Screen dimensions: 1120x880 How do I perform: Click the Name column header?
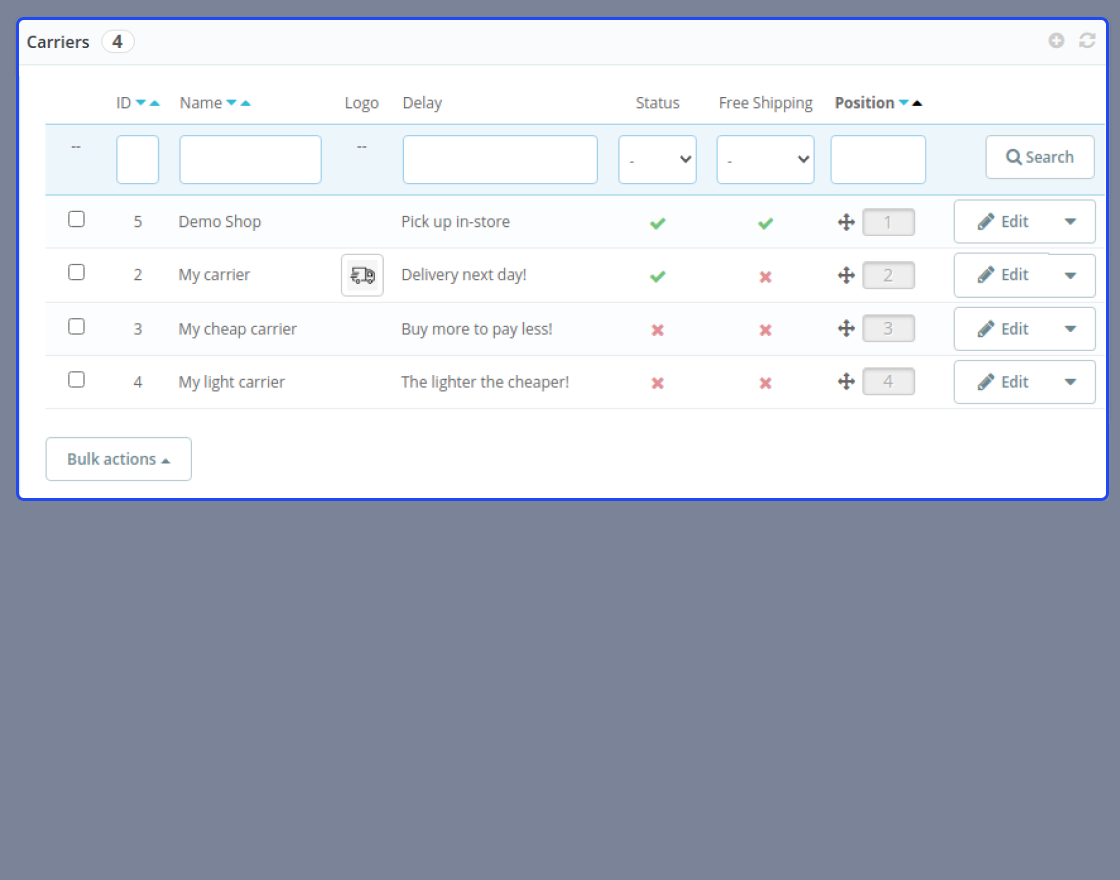[201, 103]
